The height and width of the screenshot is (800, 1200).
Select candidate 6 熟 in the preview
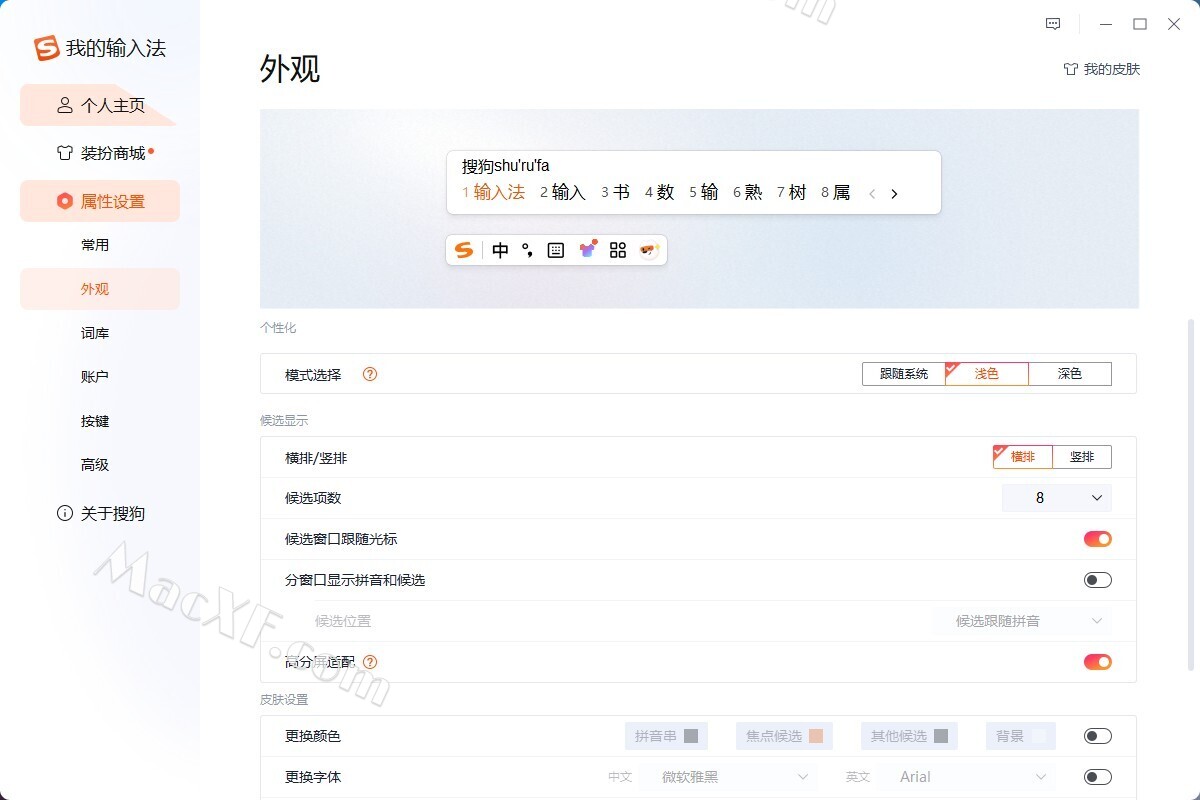(x=748, y=193)
